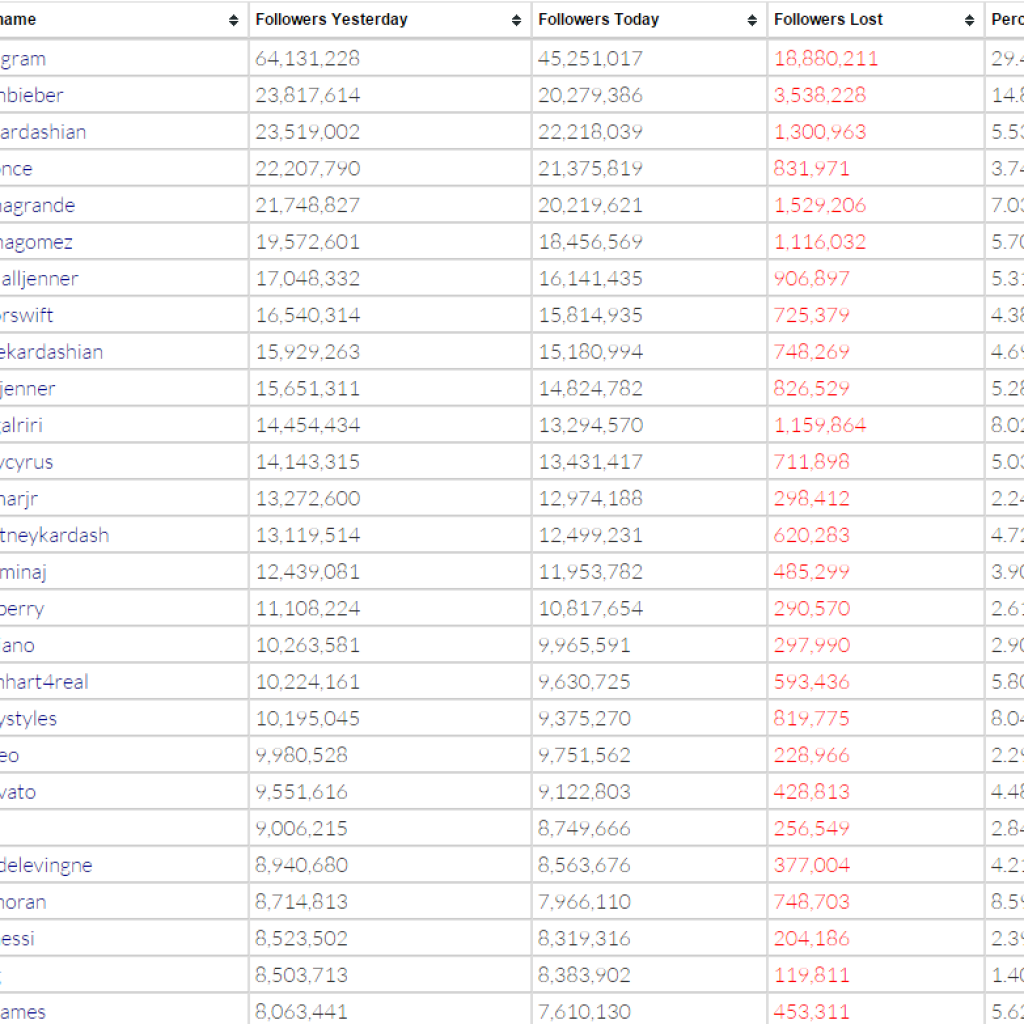
Task: Click the red 18,880,211 followers lost value
Action: (825, 59)
